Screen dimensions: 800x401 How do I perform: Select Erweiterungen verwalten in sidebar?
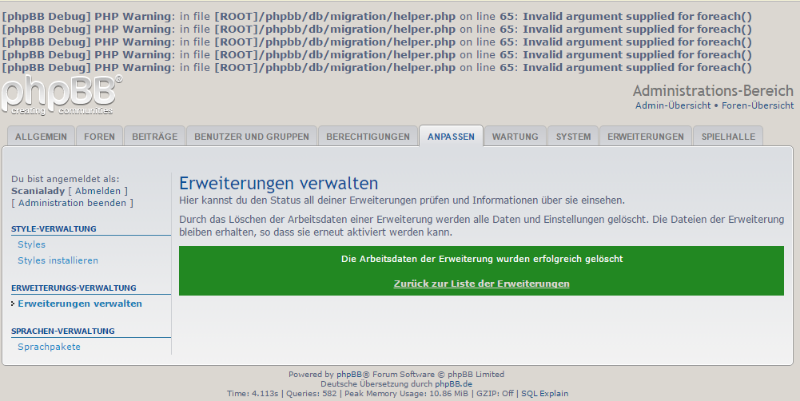(x=80, y=303)
